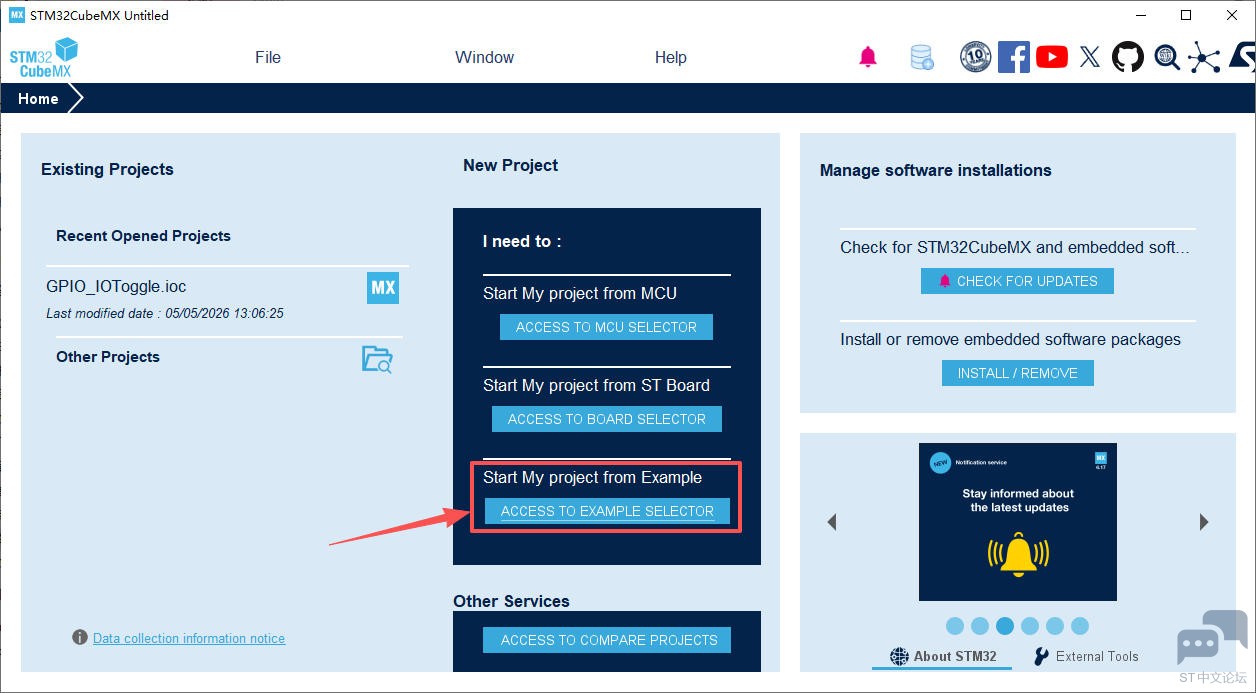Browse other projects with folder search icon

pos(377,359)
